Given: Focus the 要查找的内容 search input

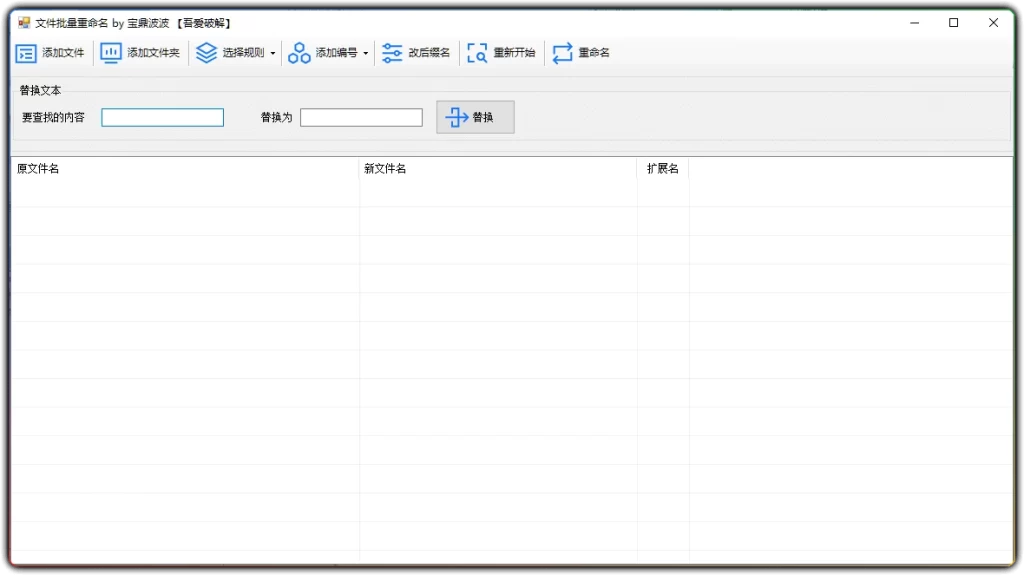Looking at the screenshot, I should pyautogui.click(x=163, y=118).
